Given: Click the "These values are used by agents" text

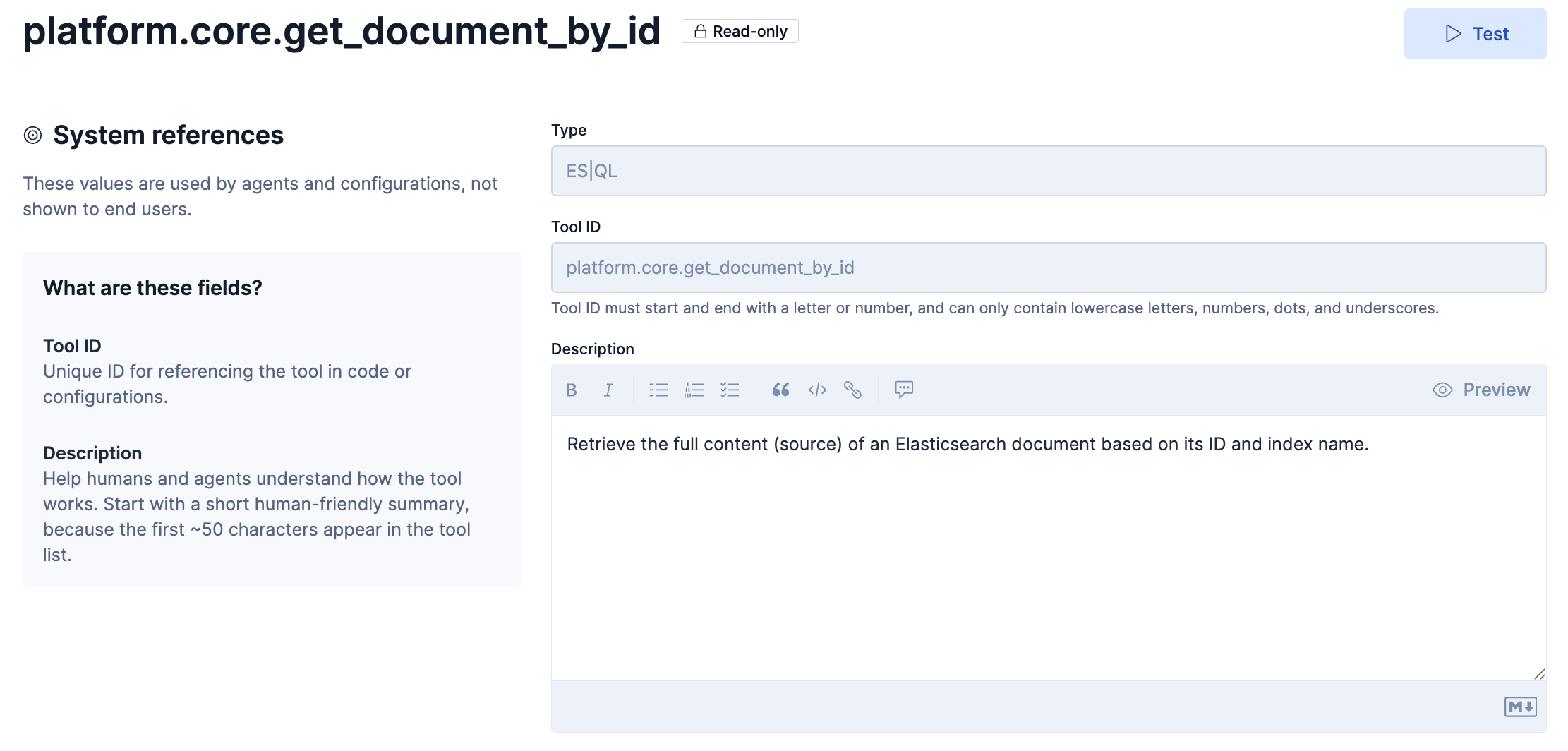Looking at the screenshot, I should pyautogui.click(x=260, y=196).
